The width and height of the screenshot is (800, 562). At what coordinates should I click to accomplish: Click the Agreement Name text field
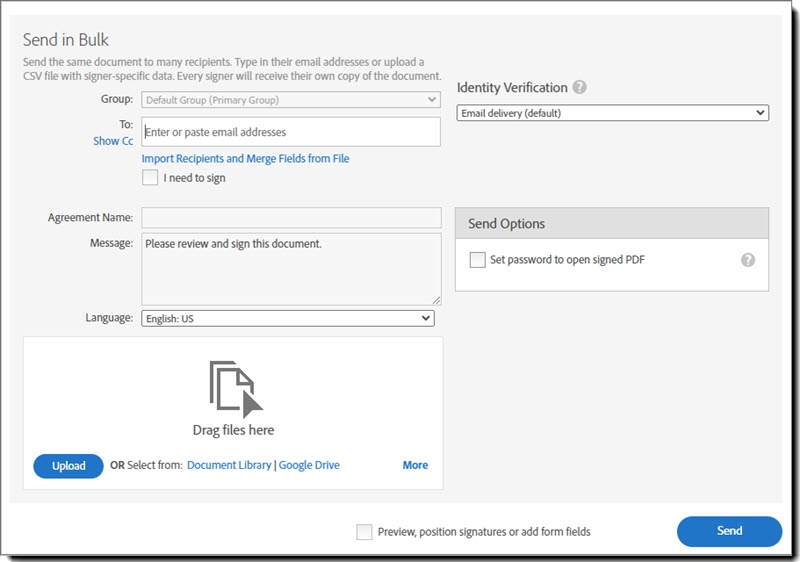[291, 217]
